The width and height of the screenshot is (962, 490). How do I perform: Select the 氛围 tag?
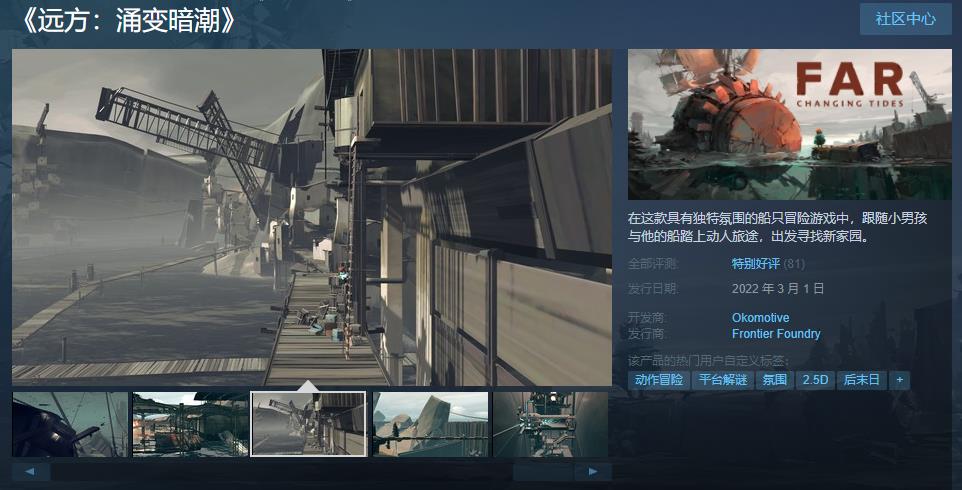[774, 380]
